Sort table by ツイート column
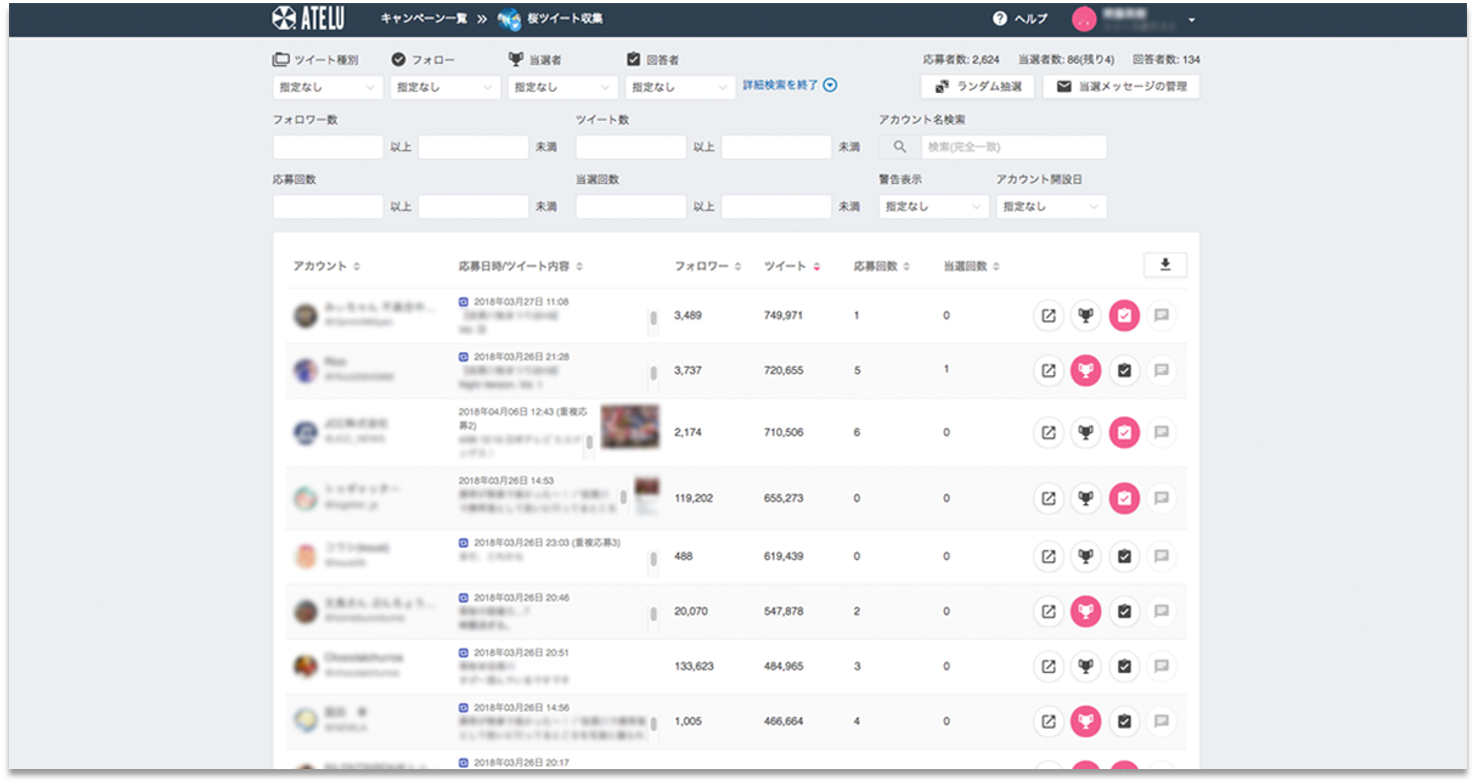This screenshot has height=784, width=1476. (x=792, y=266)
